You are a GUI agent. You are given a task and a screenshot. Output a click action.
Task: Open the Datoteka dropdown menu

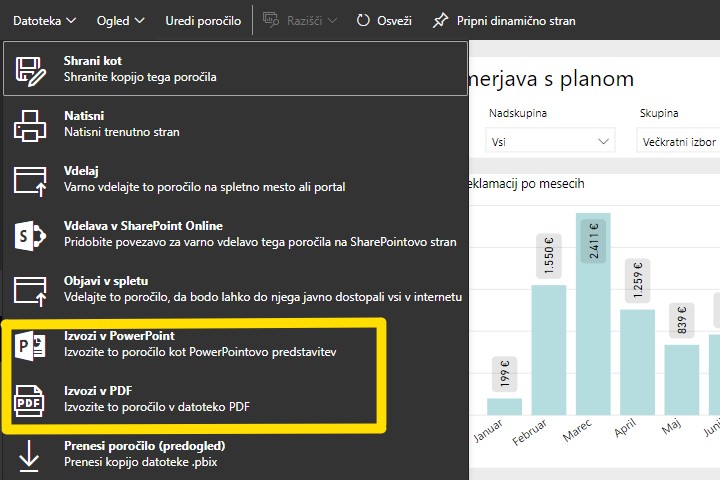pyautogui.click(x=44, y=21)
